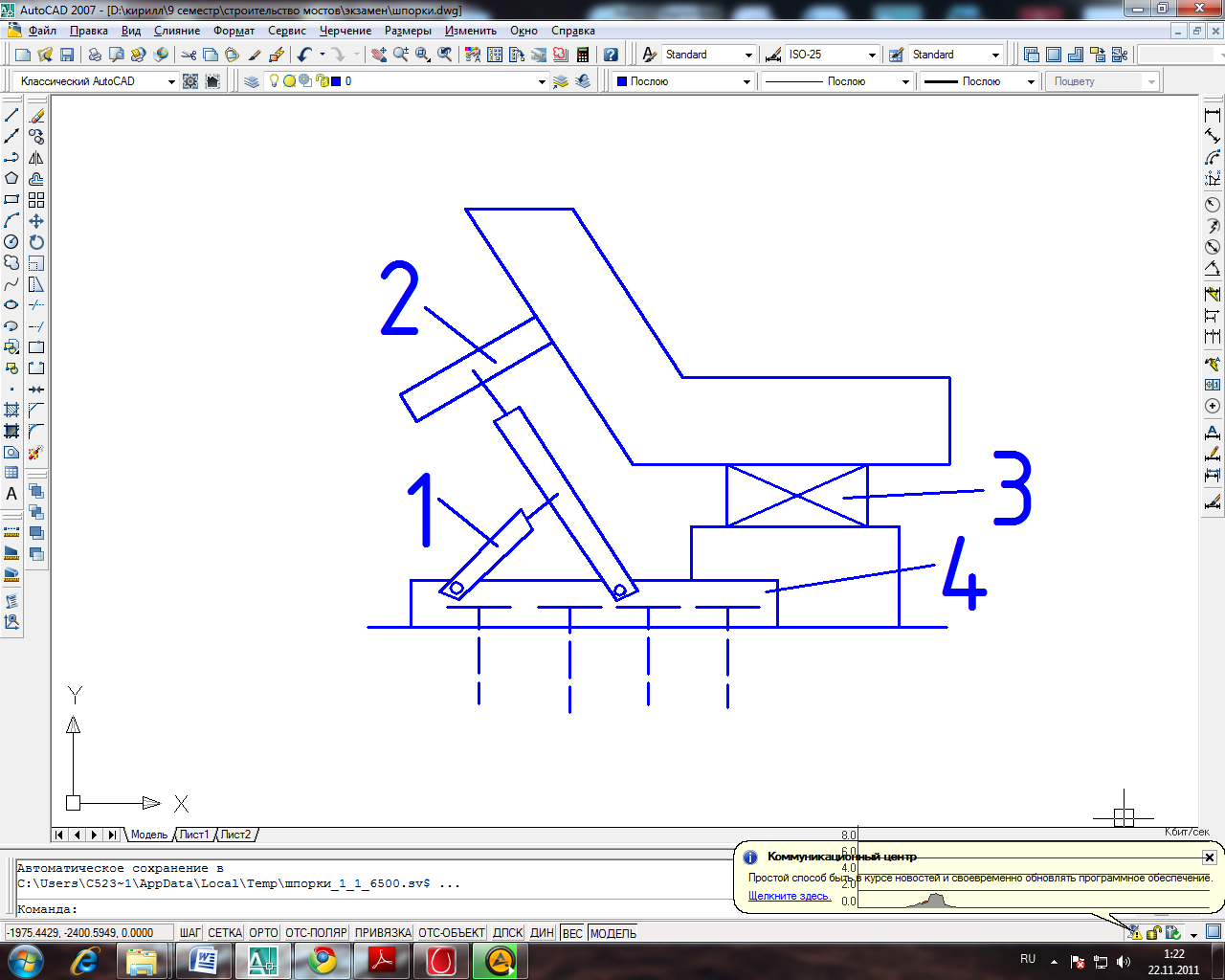Click the Help question mark icon
Viewport: 1225px width, 980px height.
[611, 55]
